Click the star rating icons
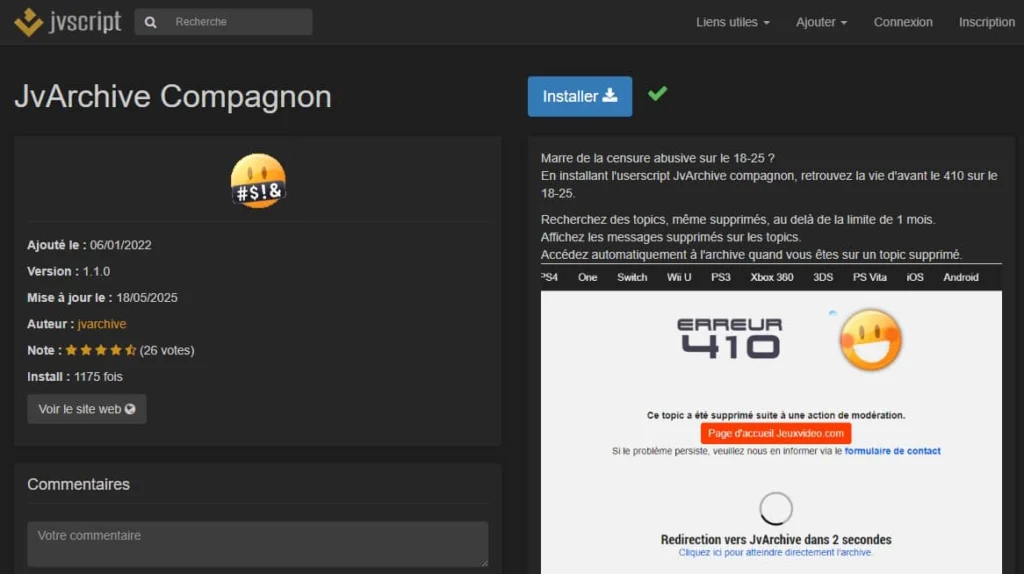1024x574 pixels. pos(101,351)
